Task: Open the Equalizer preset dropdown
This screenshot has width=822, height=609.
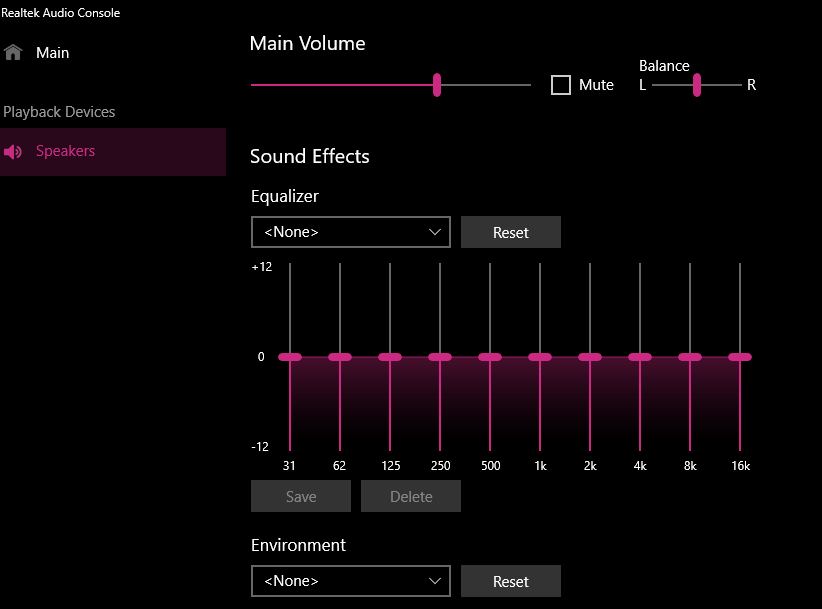Action: click(x=351, y=232)
